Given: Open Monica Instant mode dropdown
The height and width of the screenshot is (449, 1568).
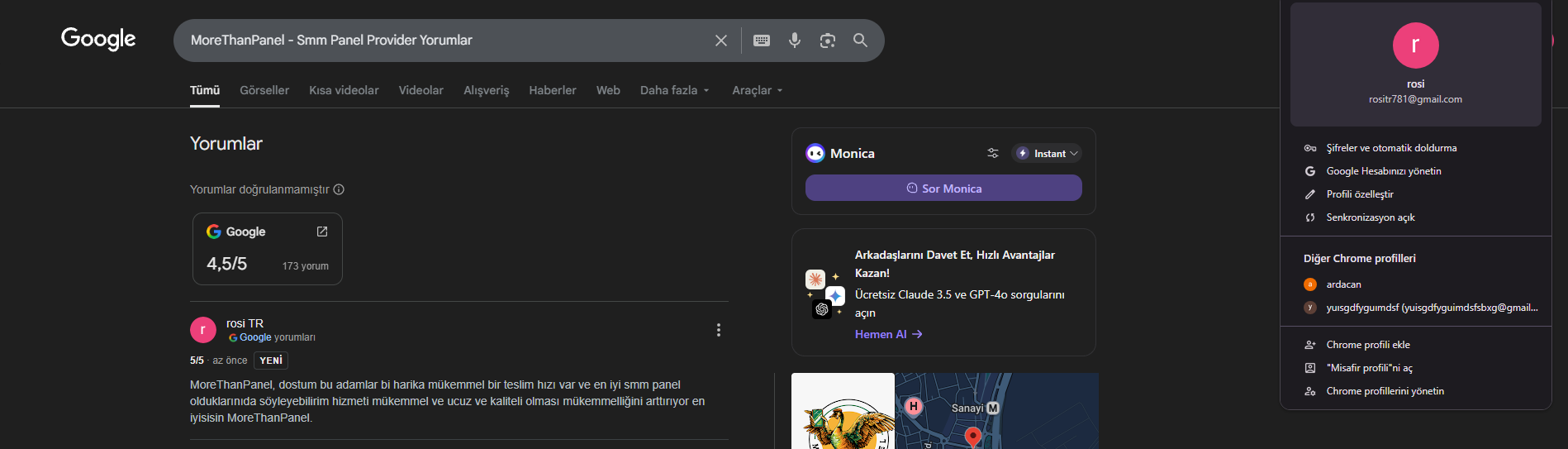Looking at the screenshot, I should coord(1047,153).
